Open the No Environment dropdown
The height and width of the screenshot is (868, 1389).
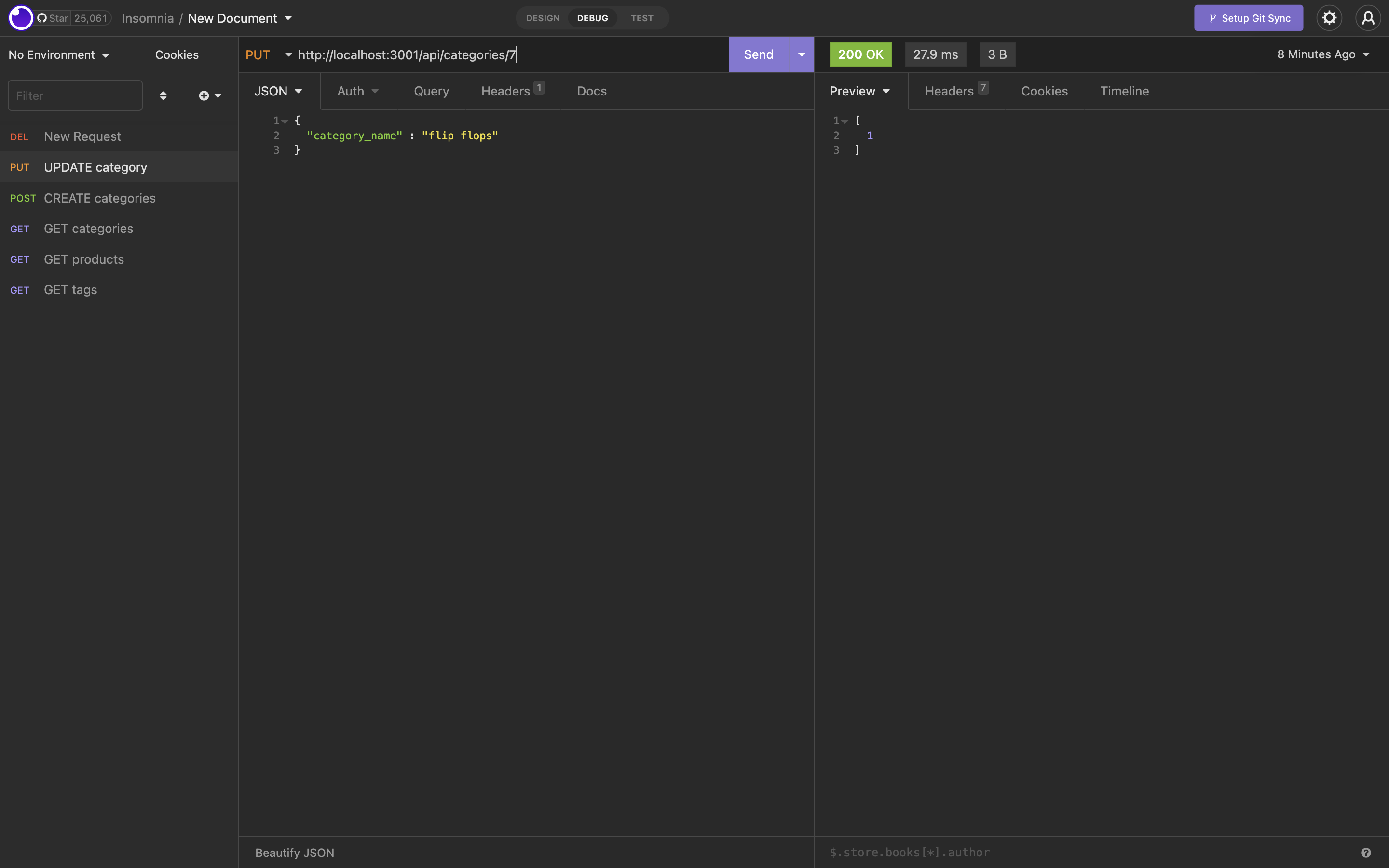pos(59,54)
